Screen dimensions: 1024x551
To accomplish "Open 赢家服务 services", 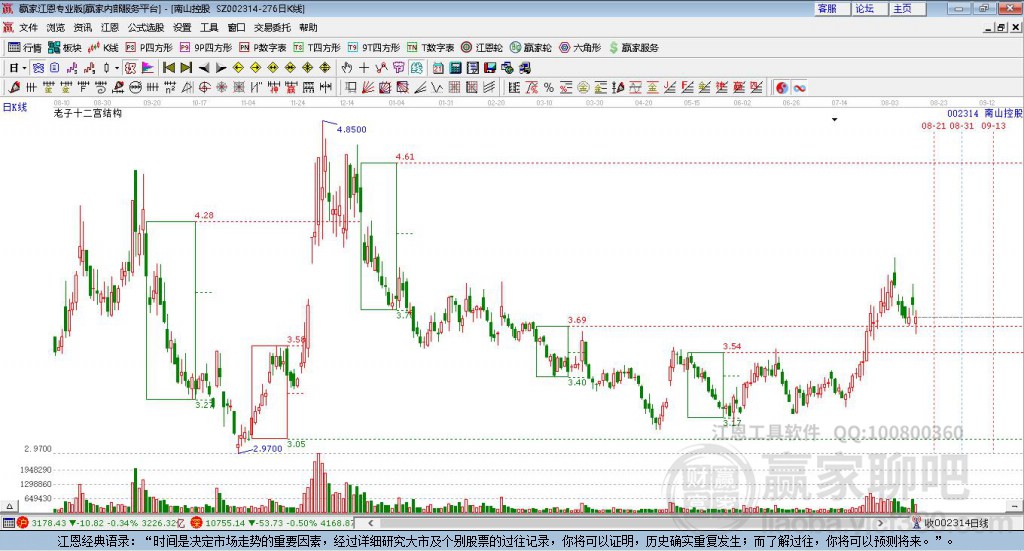I will (633, 48).
